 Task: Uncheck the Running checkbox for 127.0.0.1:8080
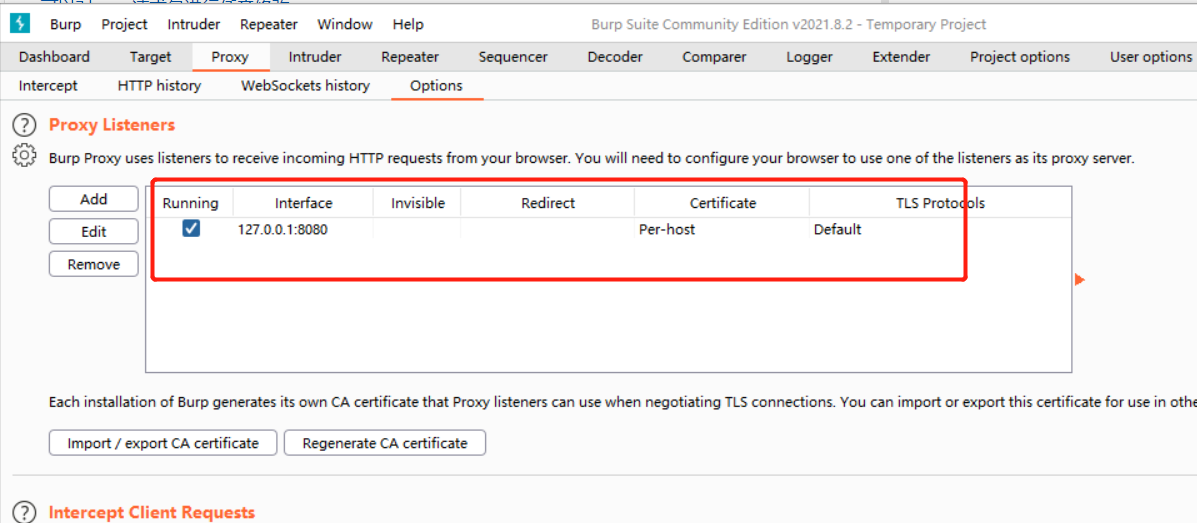point(191,229)
